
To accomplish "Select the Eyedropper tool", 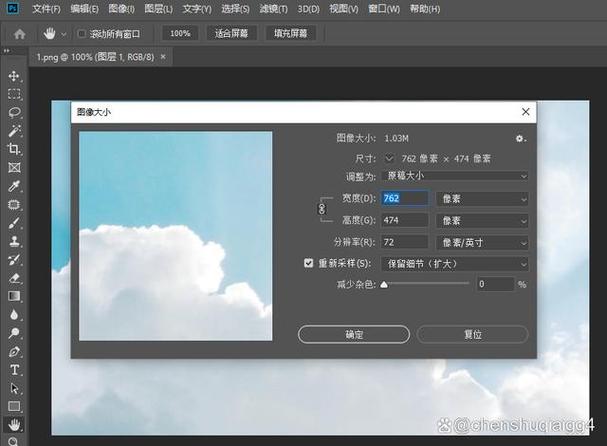I will point(14,186).
